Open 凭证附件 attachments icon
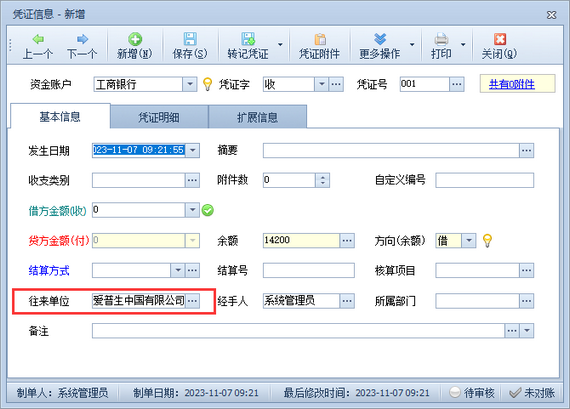This screenshot has height=409, width=570. [x=320, y=39]
